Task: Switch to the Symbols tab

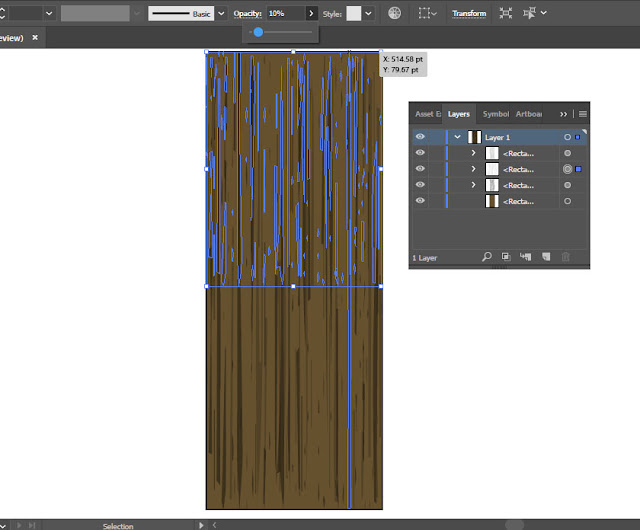Action: (496, 114)
